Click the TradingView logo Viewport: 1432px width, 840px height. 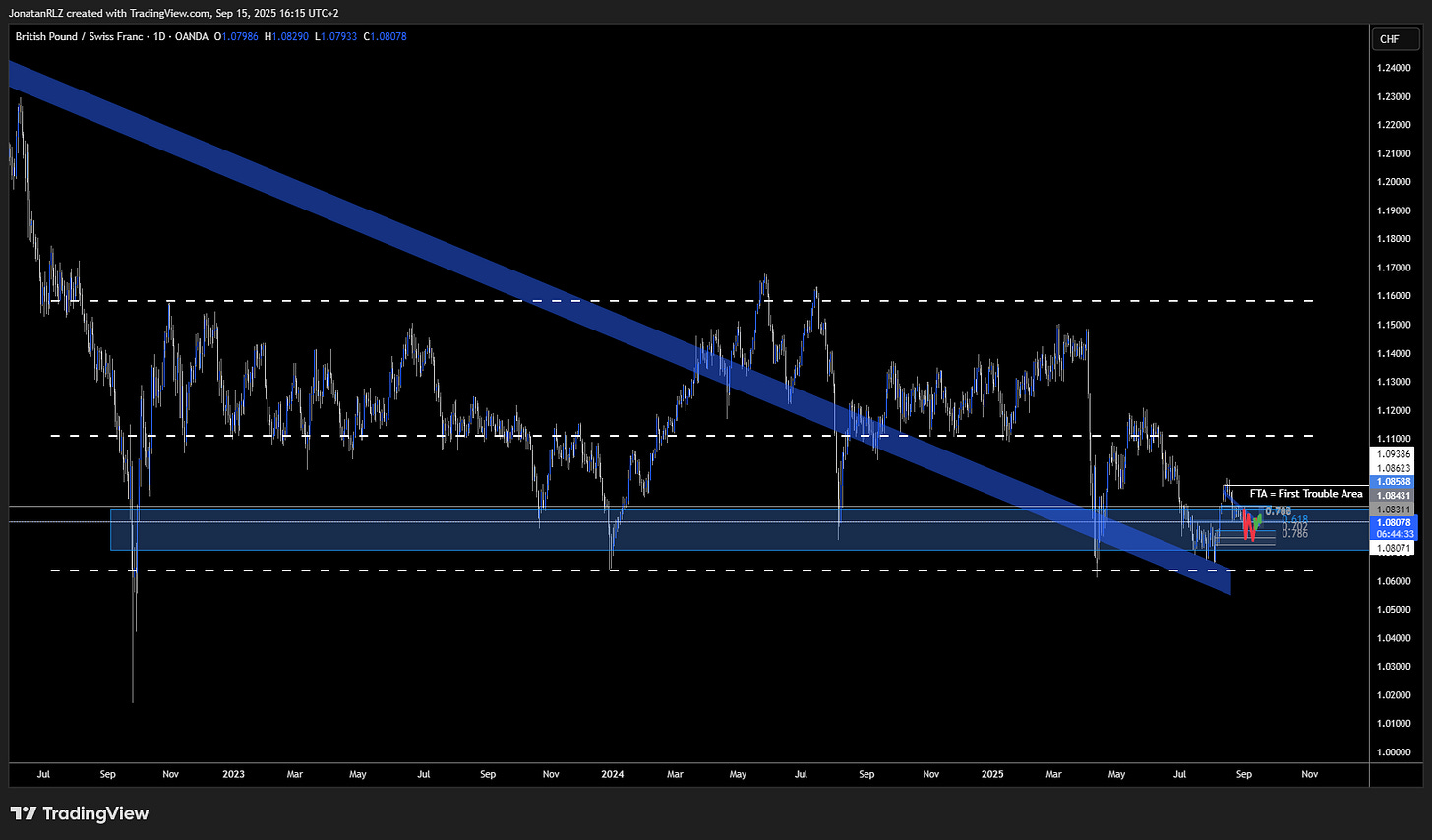pos(80,813)
